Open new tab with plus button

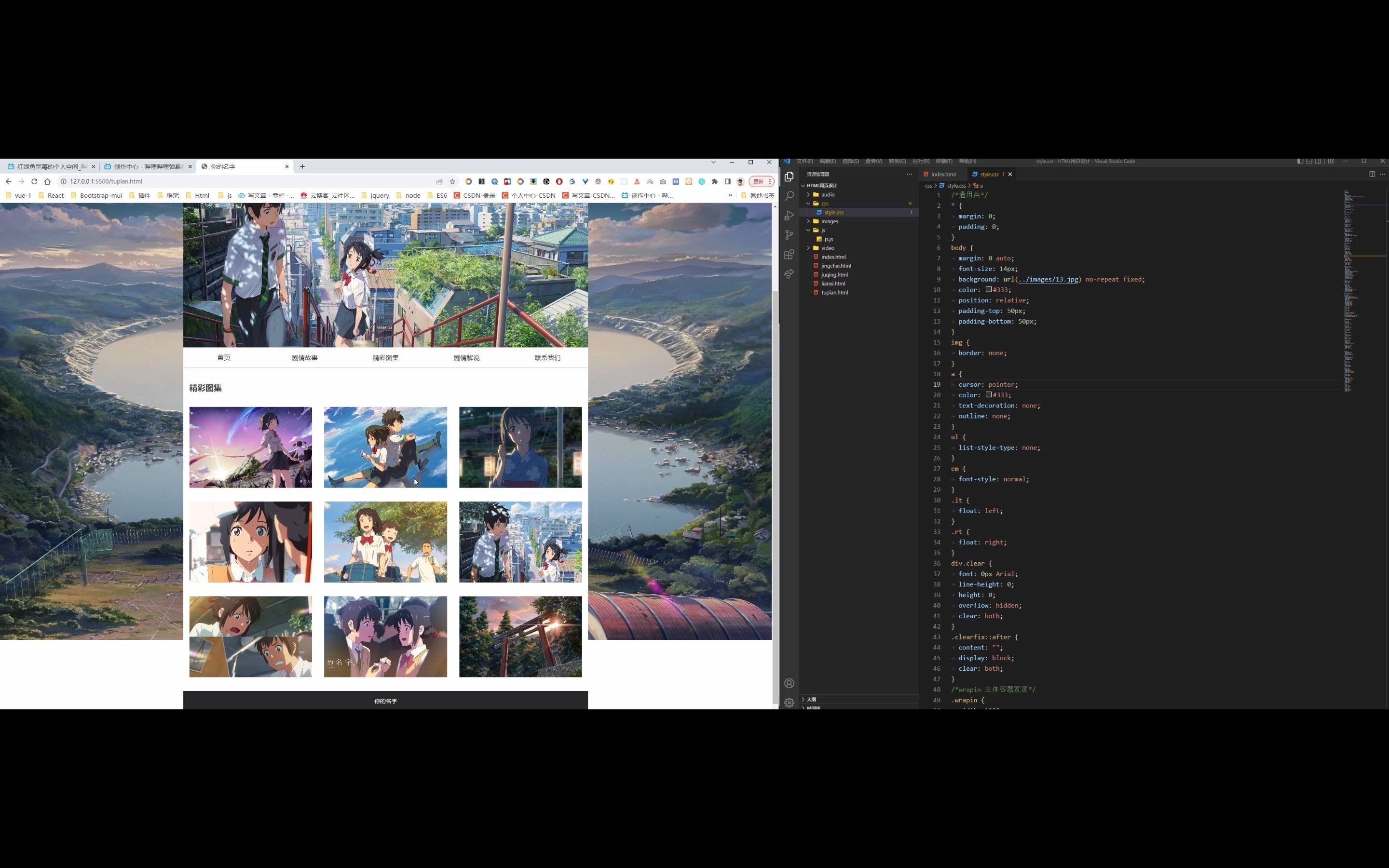302,166
